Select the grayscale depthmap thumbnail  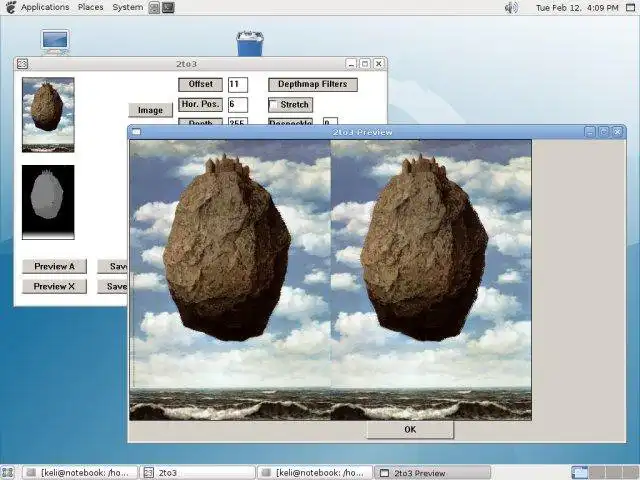click(48, 201)
